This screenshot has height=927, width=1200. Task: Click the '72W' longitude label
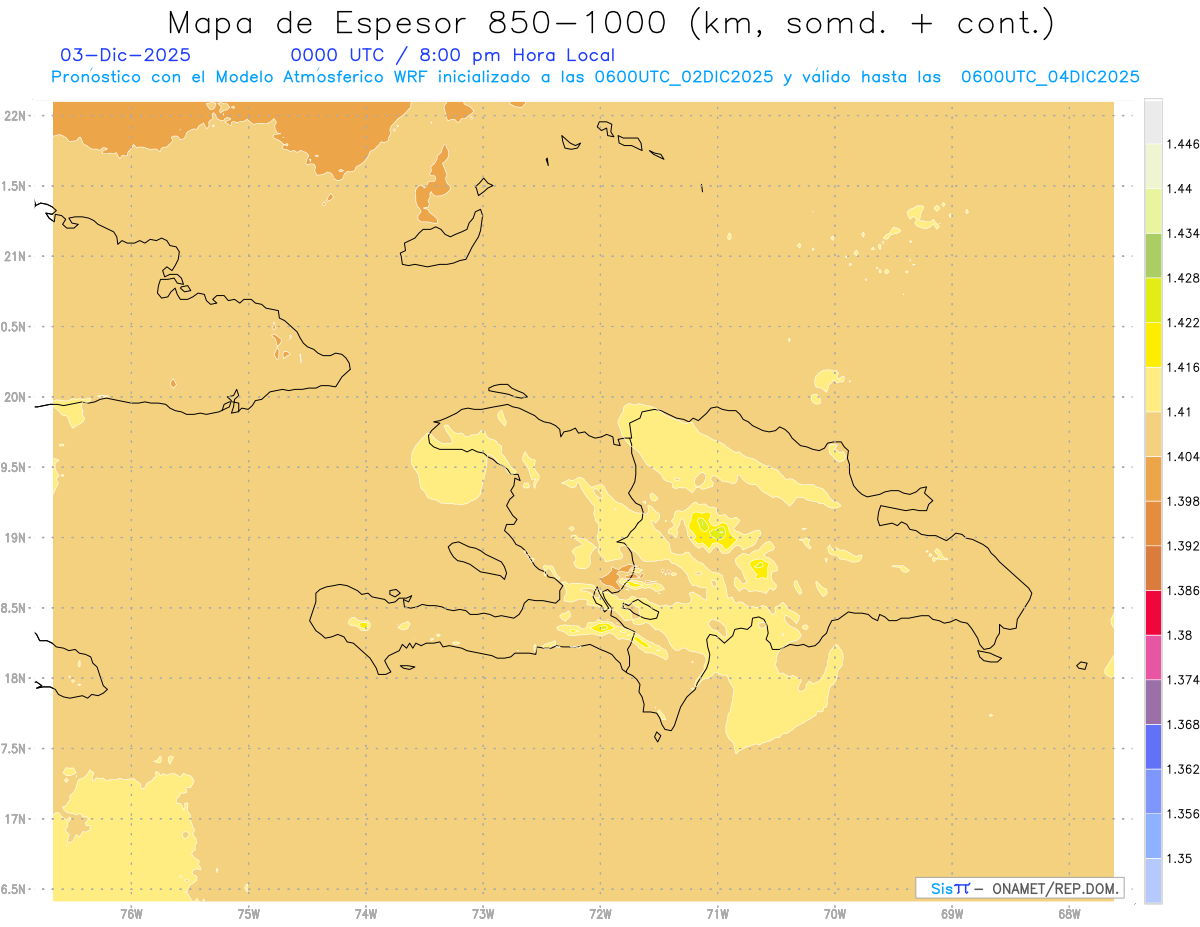[x=601, y=914]
